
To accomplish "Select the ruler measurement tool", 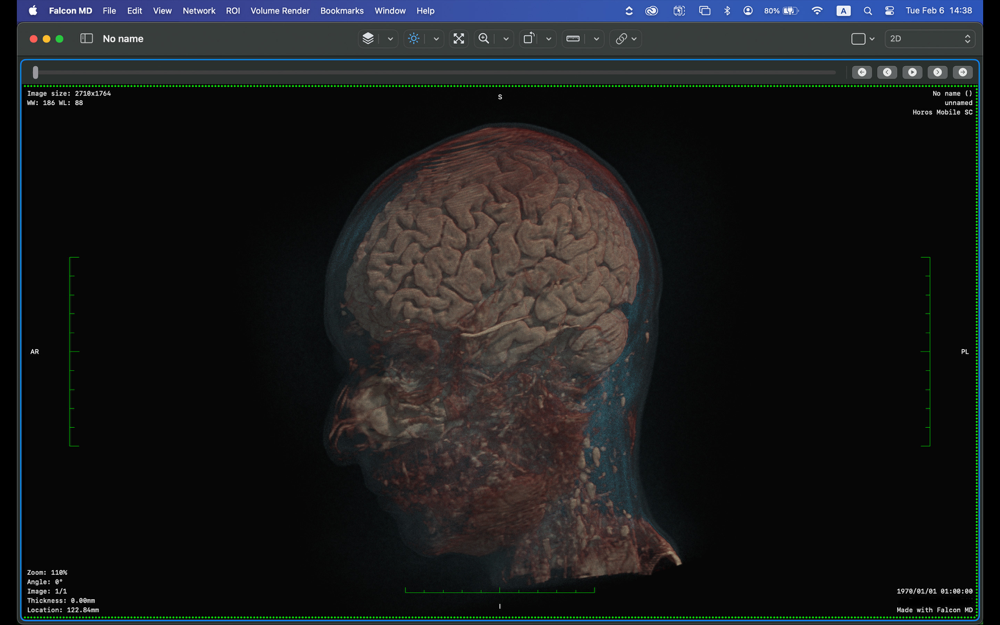I will 573,39.
